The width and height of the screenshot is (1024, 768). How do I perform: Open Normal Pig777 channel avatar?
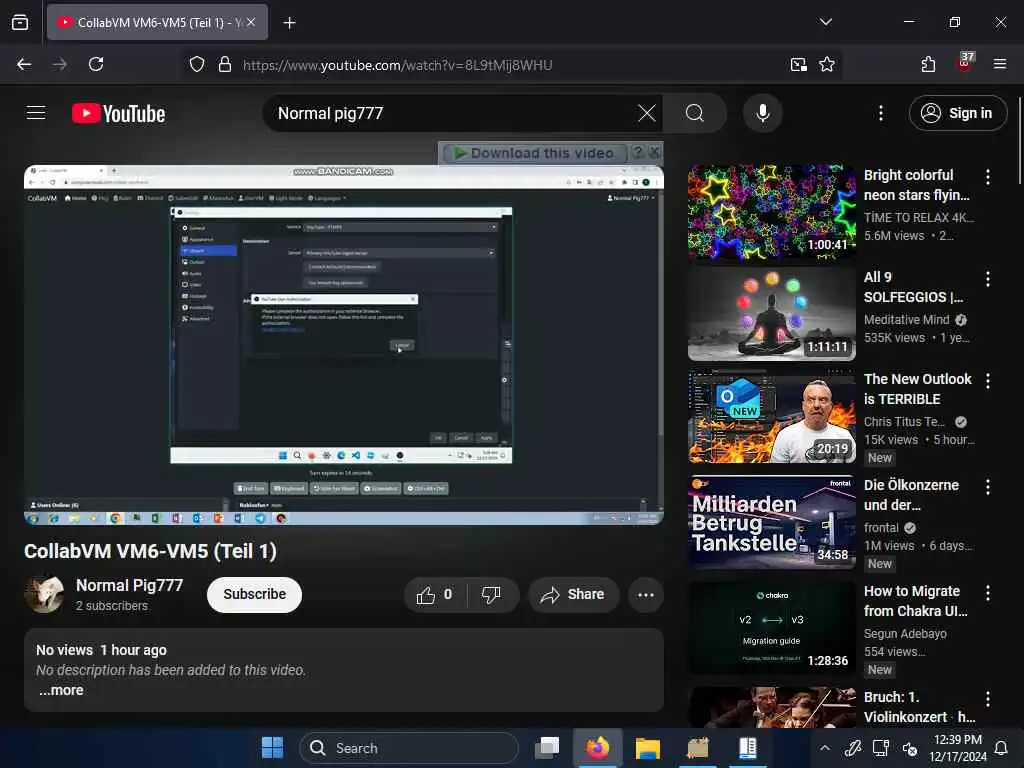point(44,594)
